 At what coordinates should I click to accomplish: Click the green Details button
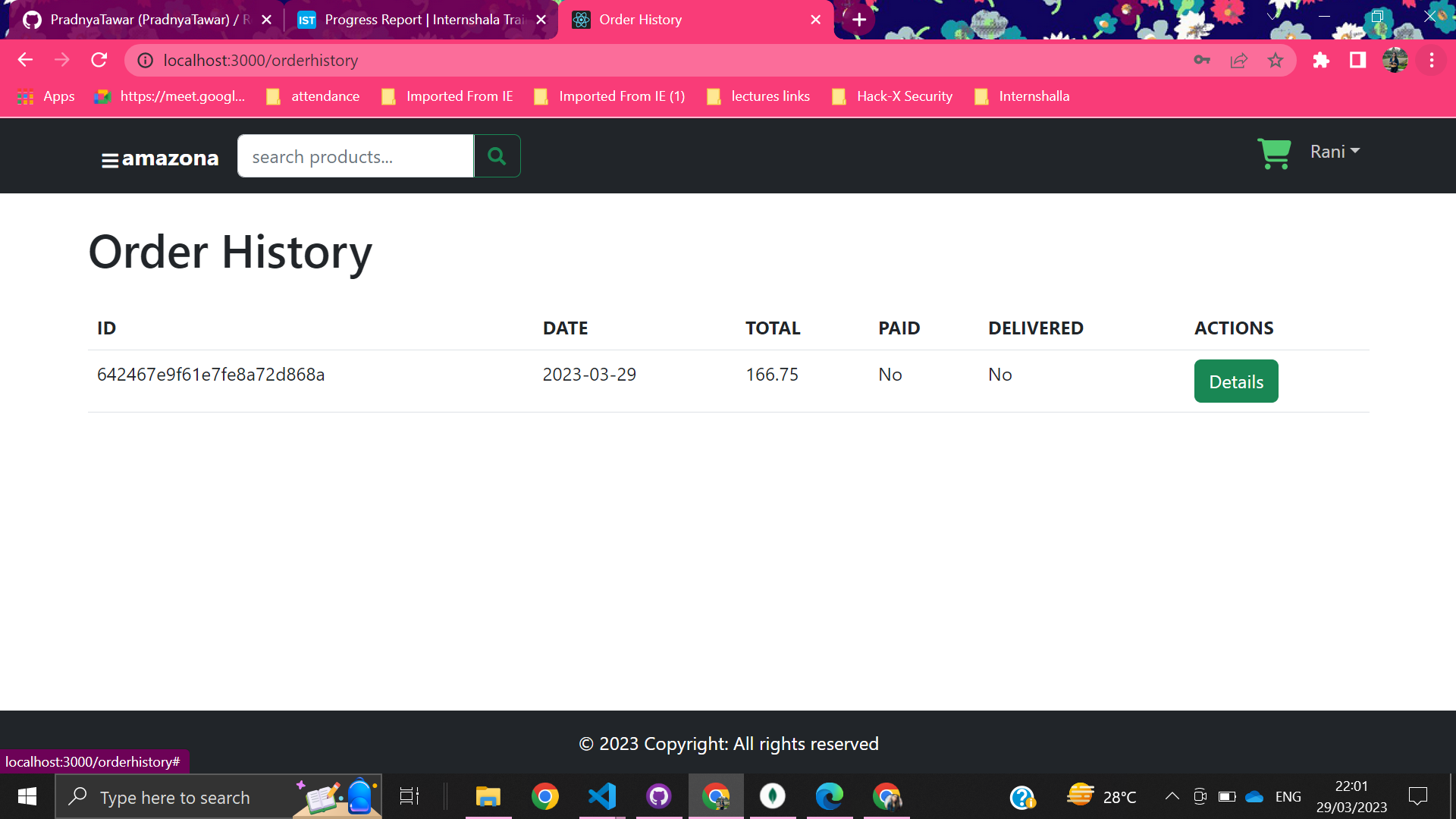tap(1236, 381)
